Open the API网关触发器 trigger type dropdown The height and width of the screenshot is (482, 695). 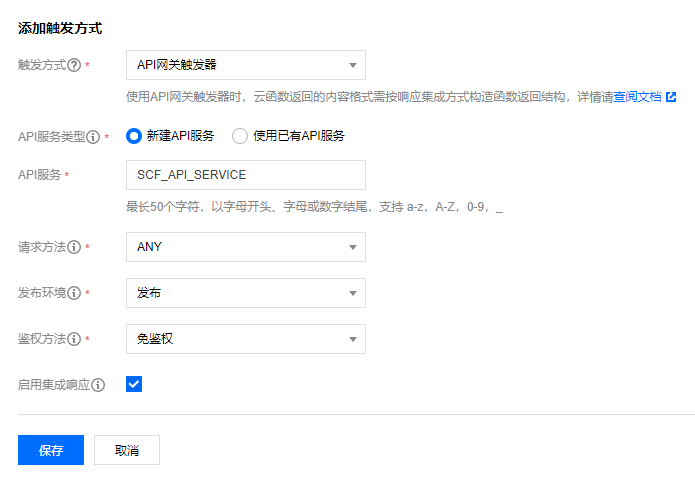click(x=245, y=65)
